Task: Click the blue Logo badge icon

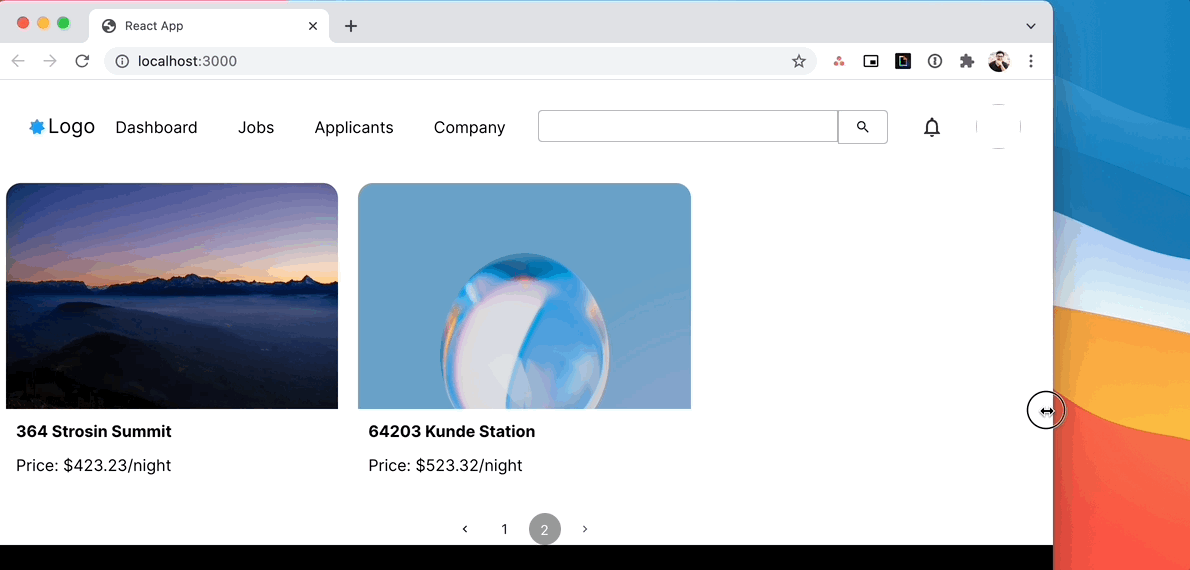Action: (x=36, y=127)
